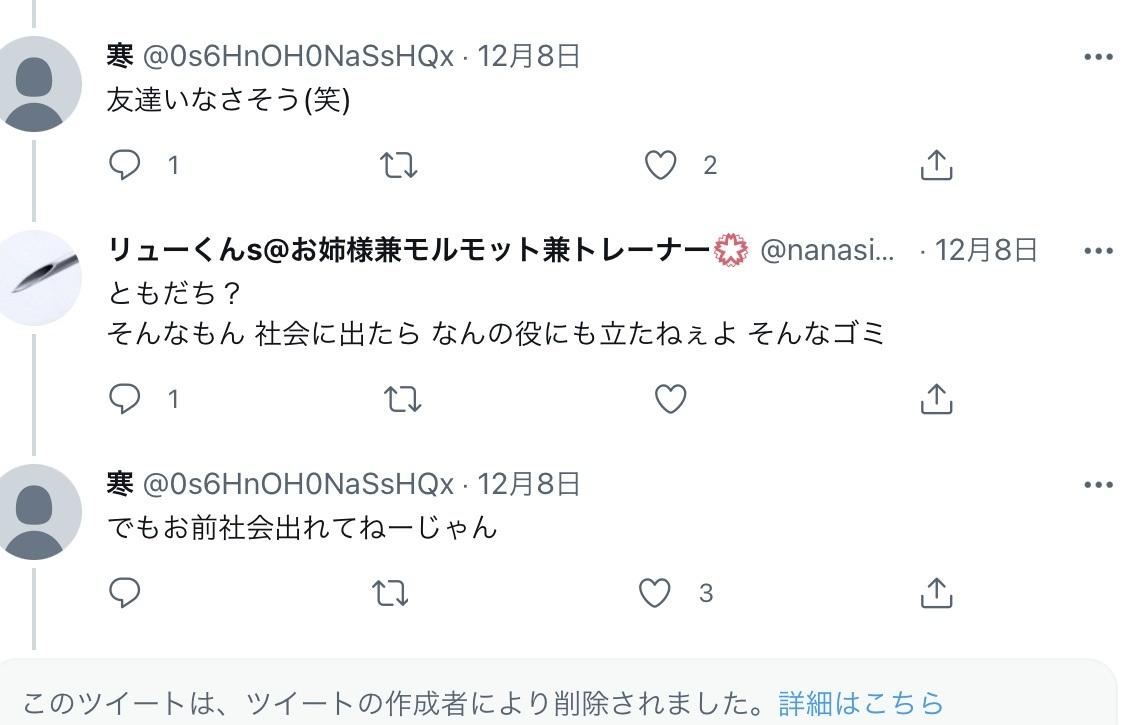Like the 友達いなさそう(笑) tweet
Viewport: 1133px width, 725px height.
[660, 165]
